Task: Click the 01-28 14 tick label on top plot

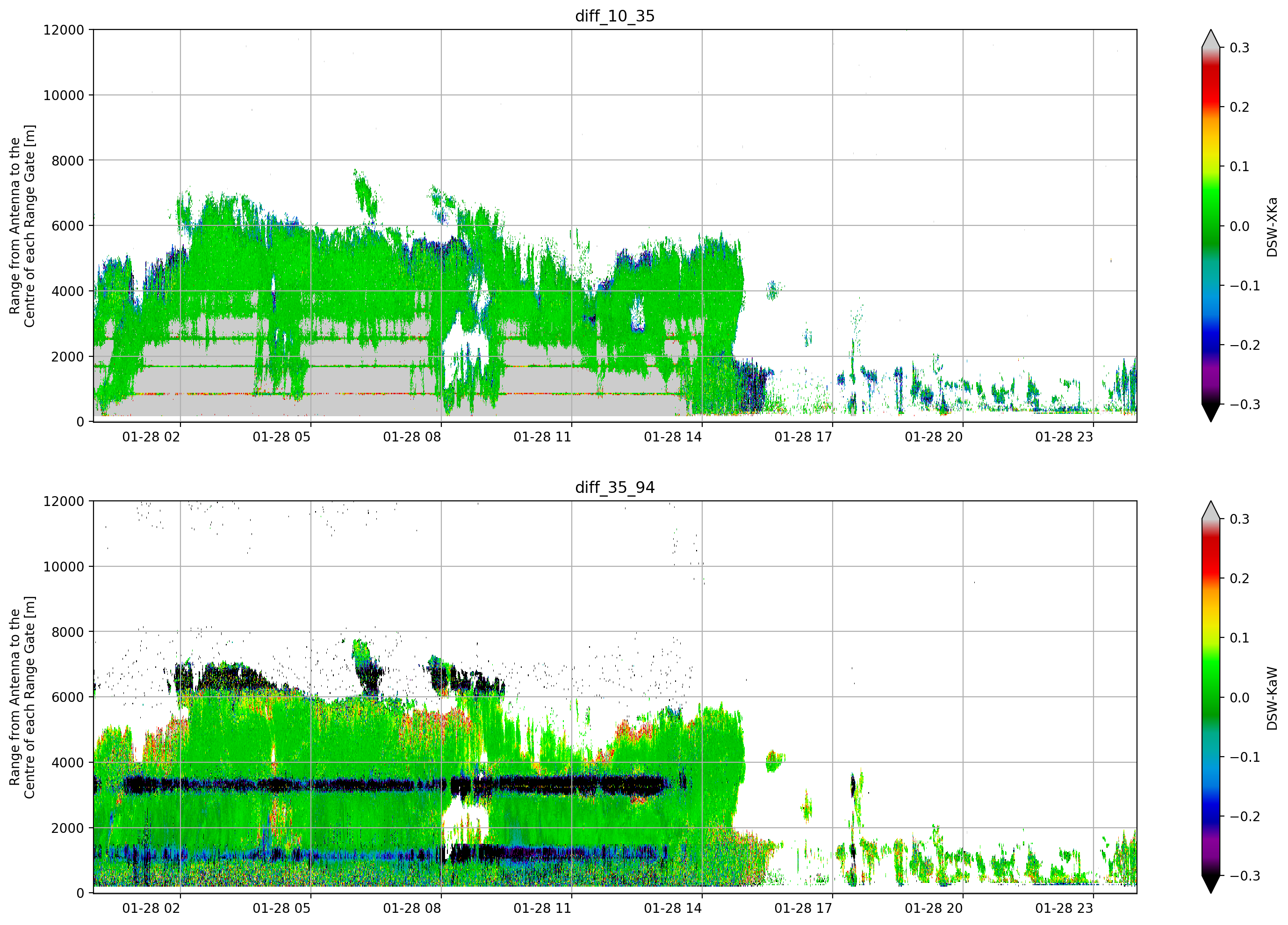Action: tap(673, 437)
